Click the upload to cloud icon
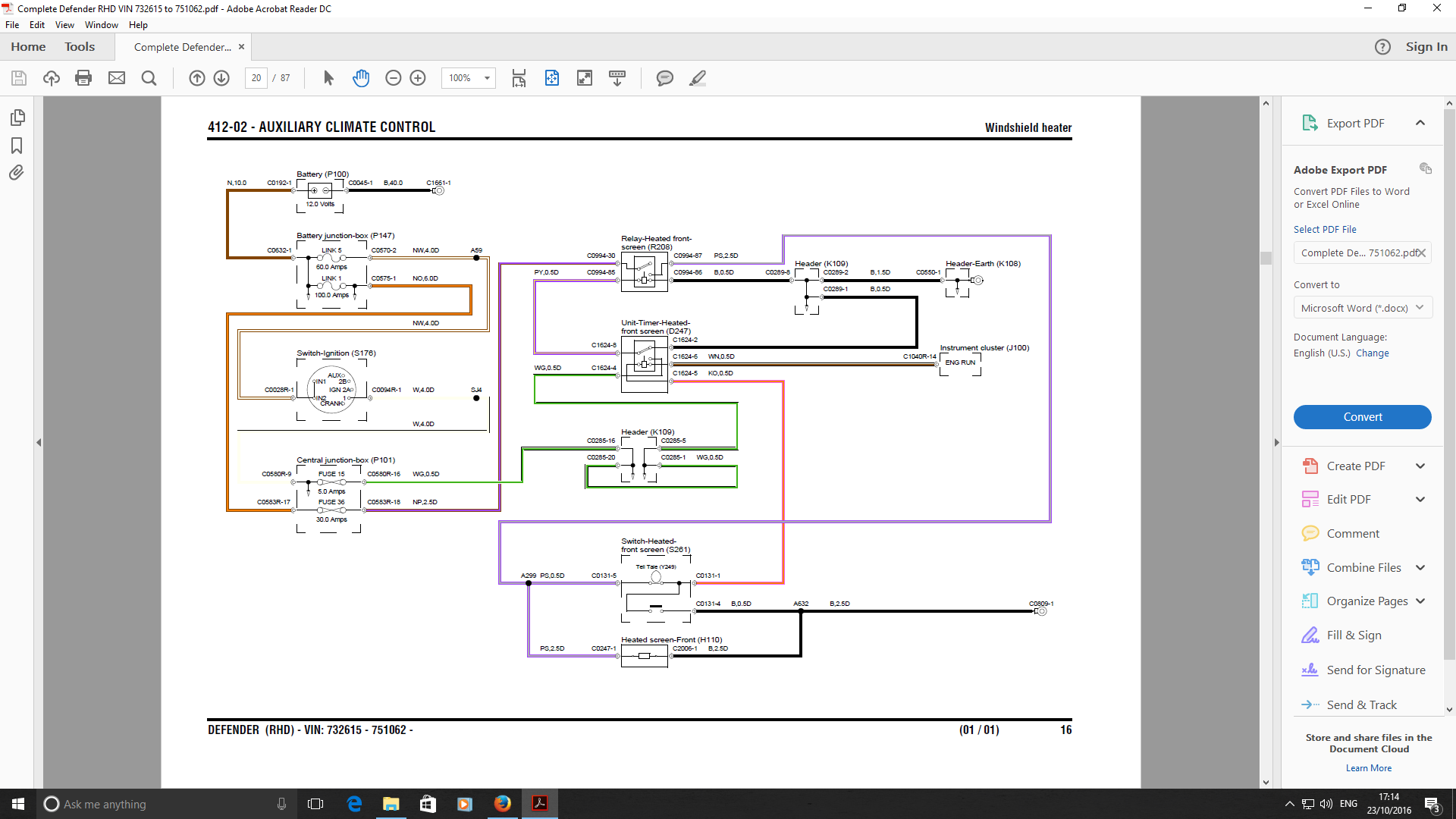The width and height of the screenshot is (1456, 819). (52, 78)
